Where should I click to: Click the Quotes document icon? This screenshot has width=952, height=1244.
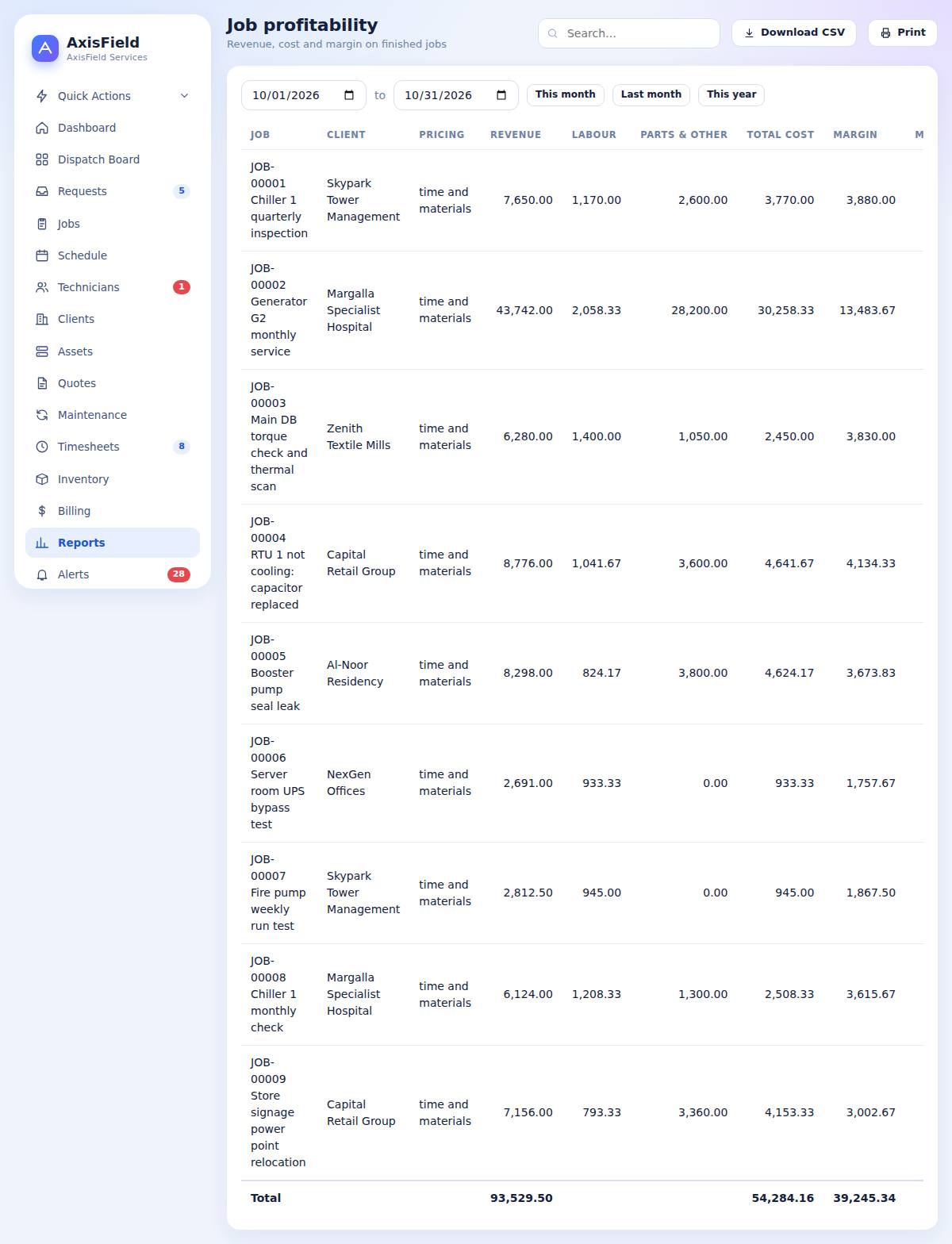[42, 383]
